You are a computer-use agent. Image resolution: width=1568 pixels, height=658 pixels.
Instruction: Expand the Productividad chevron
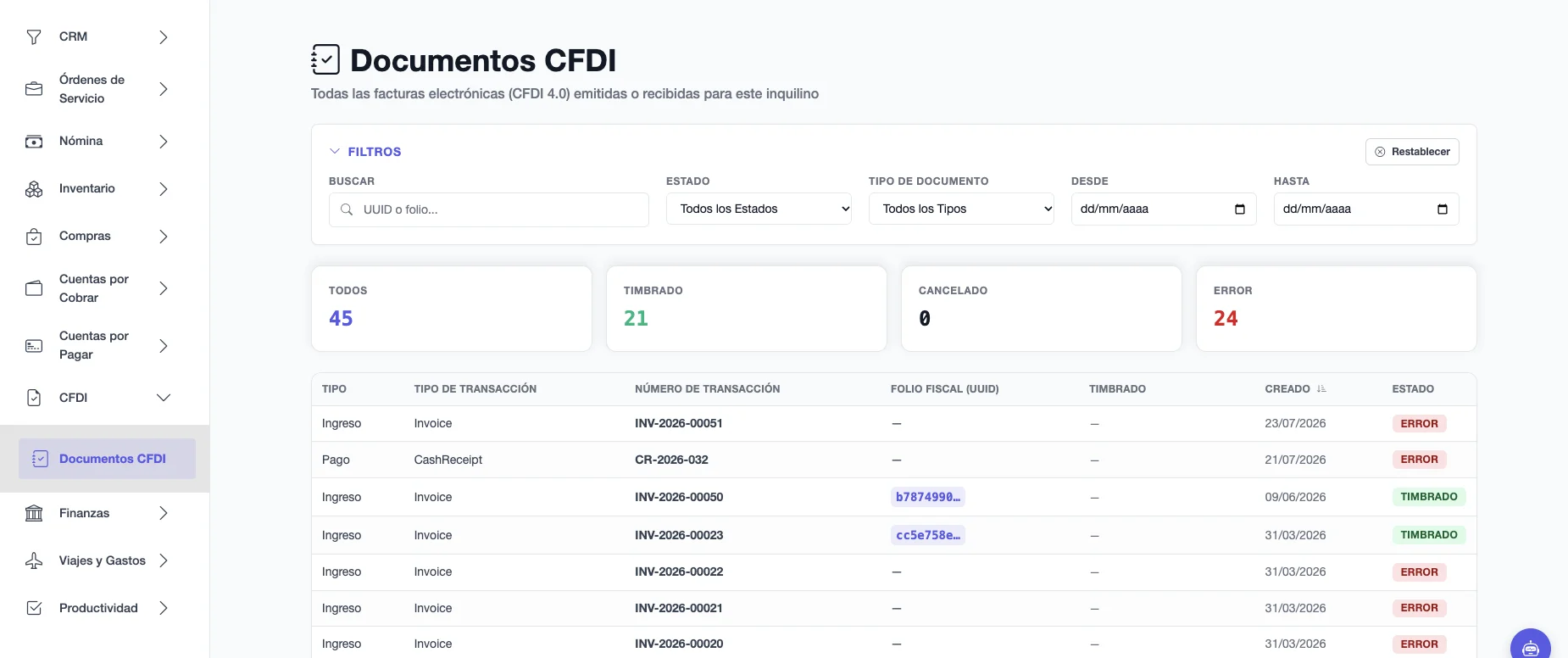164,608
